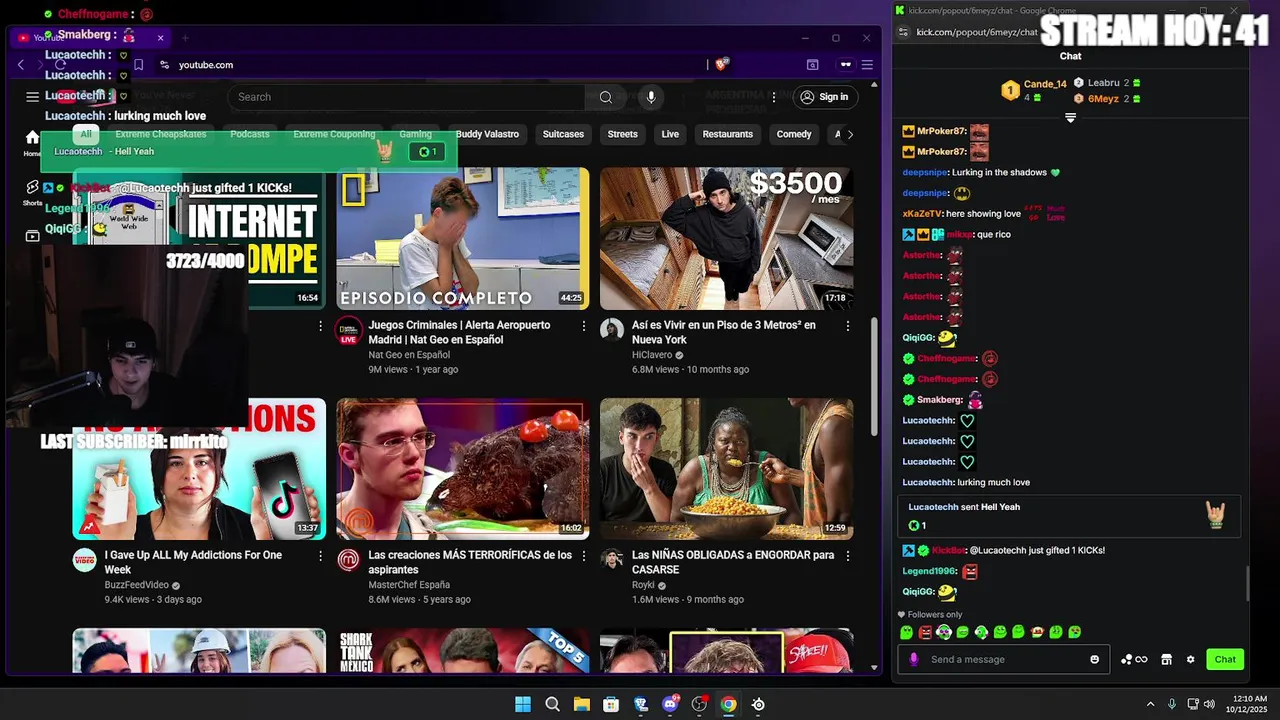Insert the first green blob emote
The height and width of the screenshot is (720, 1280).
(906, 632)
